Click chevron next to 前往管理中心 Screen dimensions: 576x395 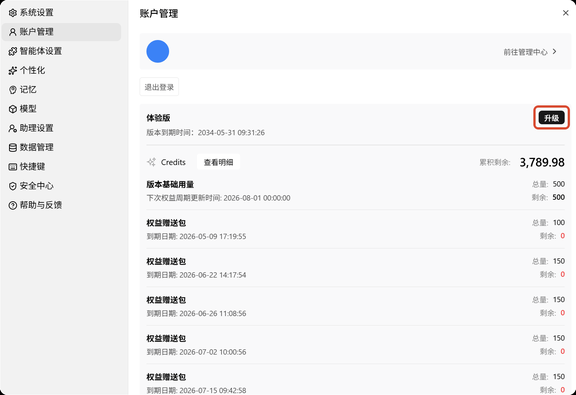click(555, 52)
